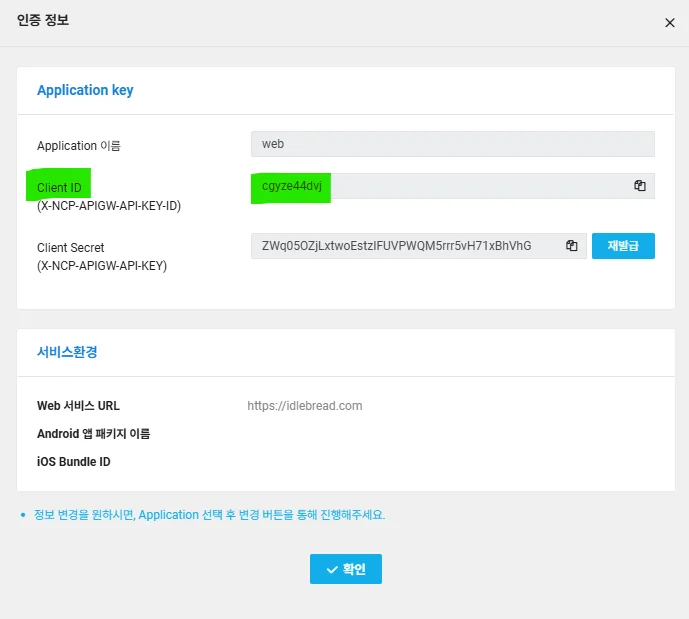Click the (X-NCP-APIGW-API-KEY) label text

point(102,266)
